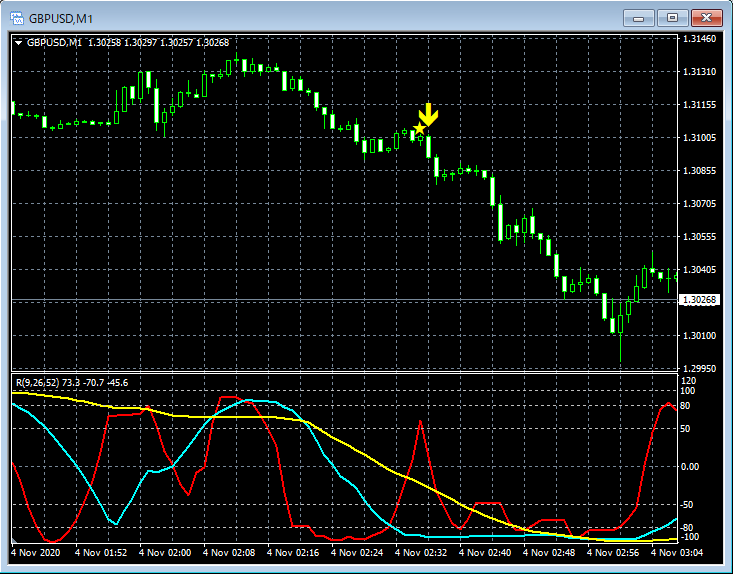Click the 4 Nov 03:04 time axis label

tap(677, 552)
